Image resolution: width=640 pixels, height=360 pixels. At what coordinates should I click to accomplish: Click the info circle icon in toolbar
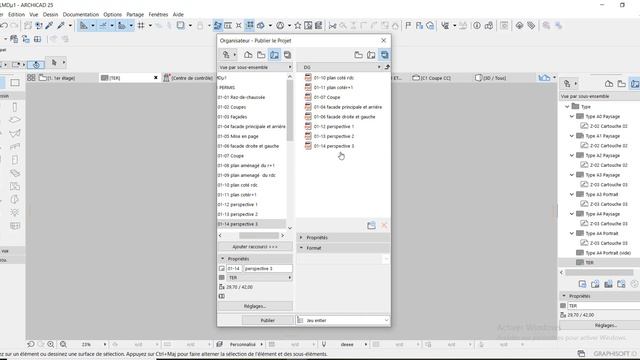tap(476, 26)
